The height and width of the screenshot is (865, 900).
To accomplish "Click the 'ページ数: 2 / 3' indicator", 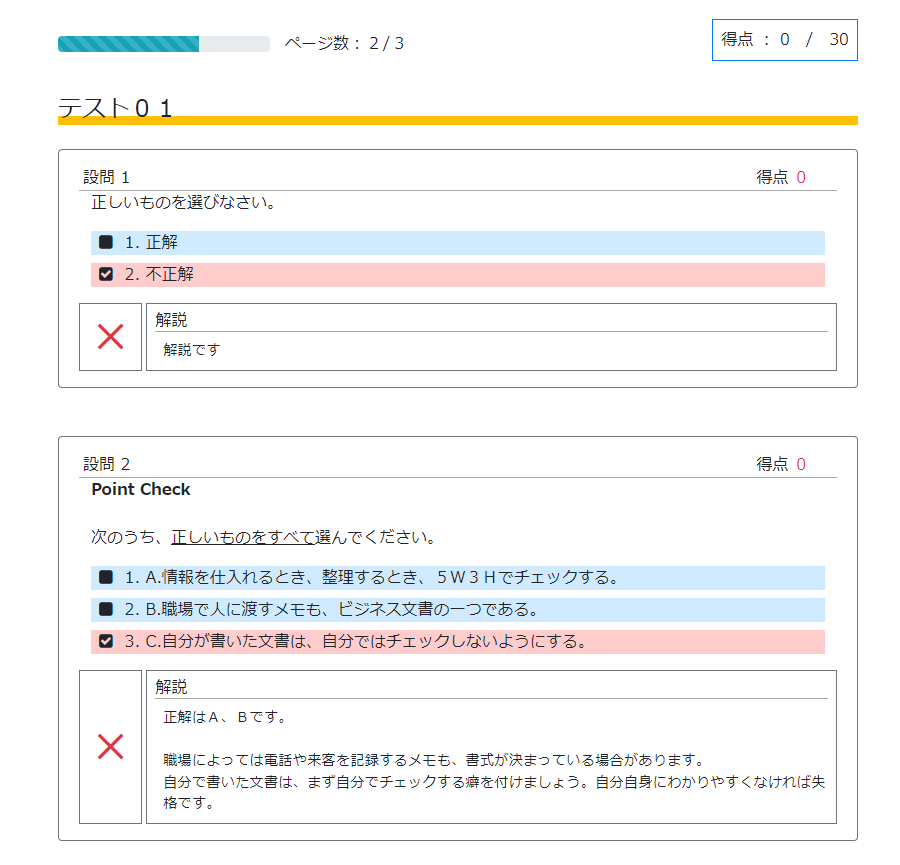I will [x=344, y=44].
